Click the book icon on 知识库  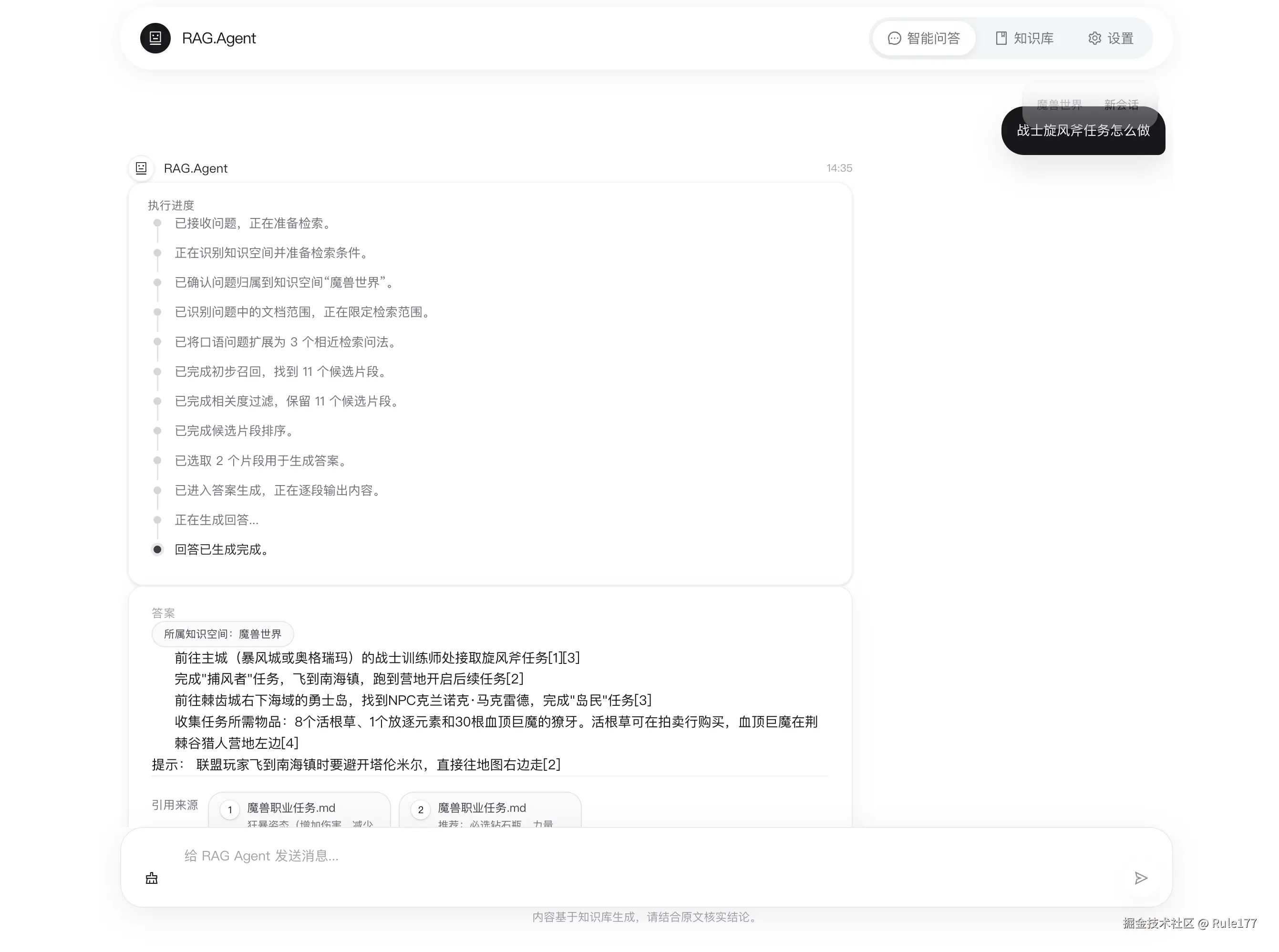click(x=1001, y=39)
